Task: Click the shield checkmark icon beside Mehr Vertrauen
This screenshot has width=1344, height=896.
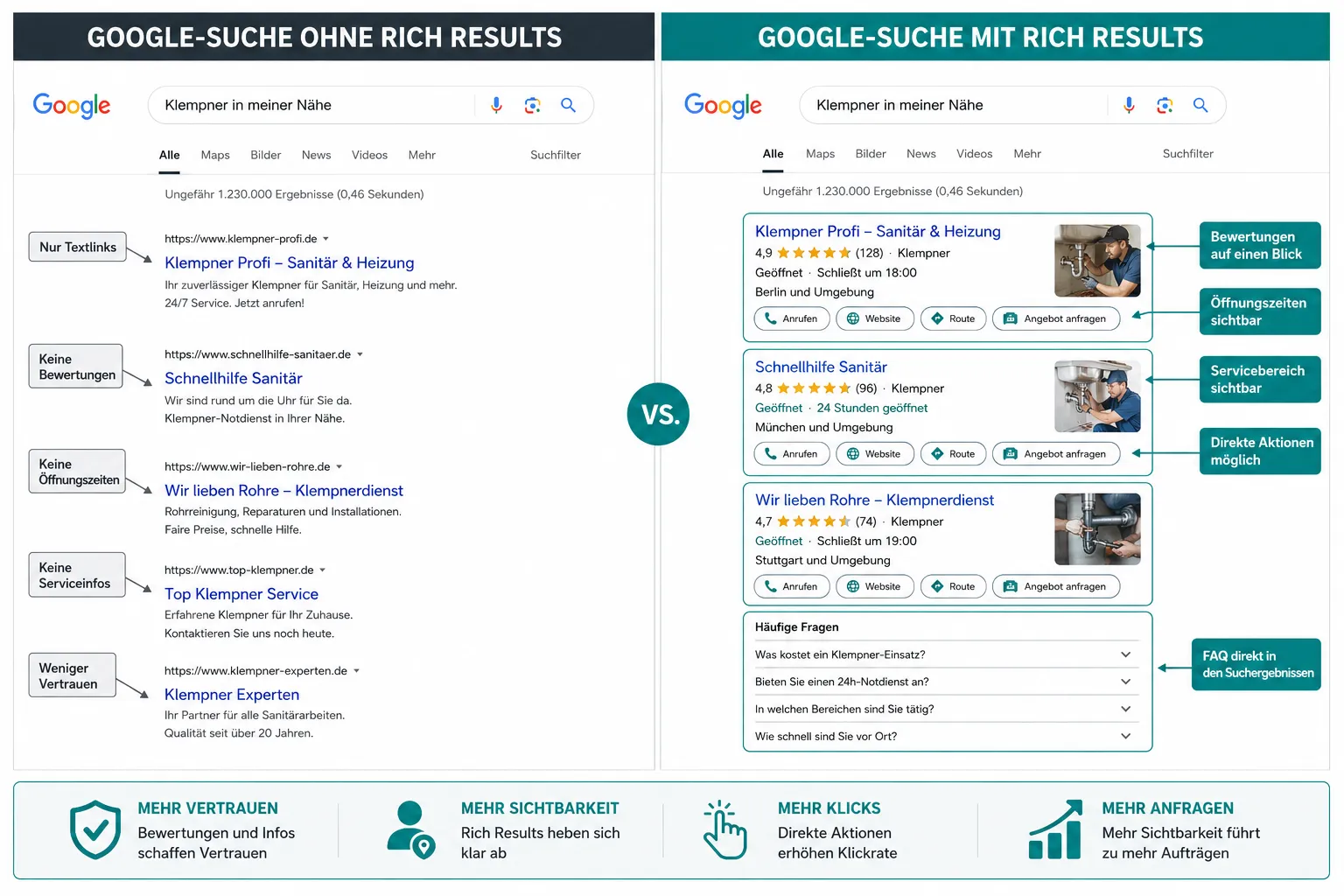Action: [95, 829]
